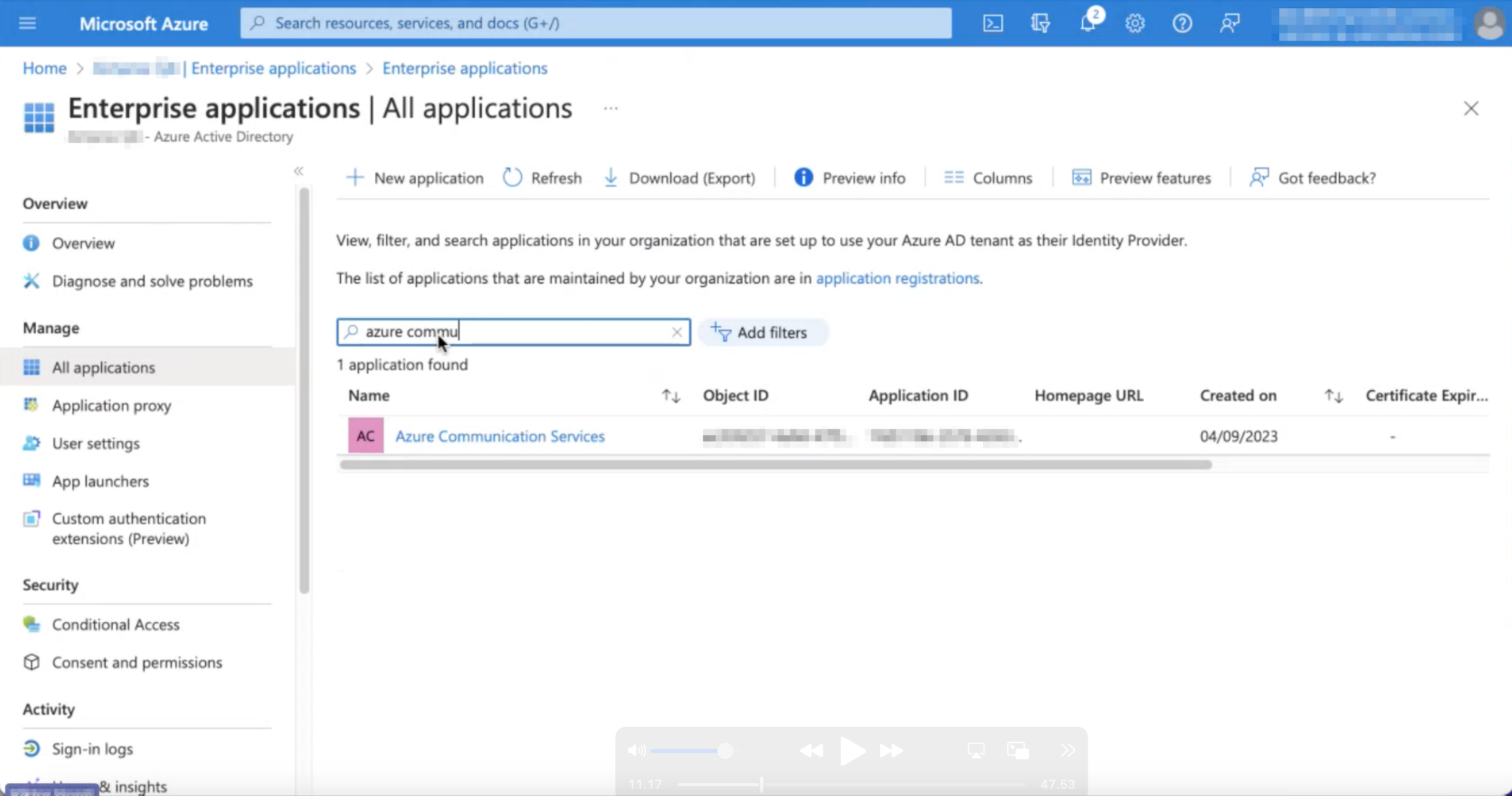The image size is (1512, 796).
Task: Collapse the left navigation pane
Action: point(299,171)
